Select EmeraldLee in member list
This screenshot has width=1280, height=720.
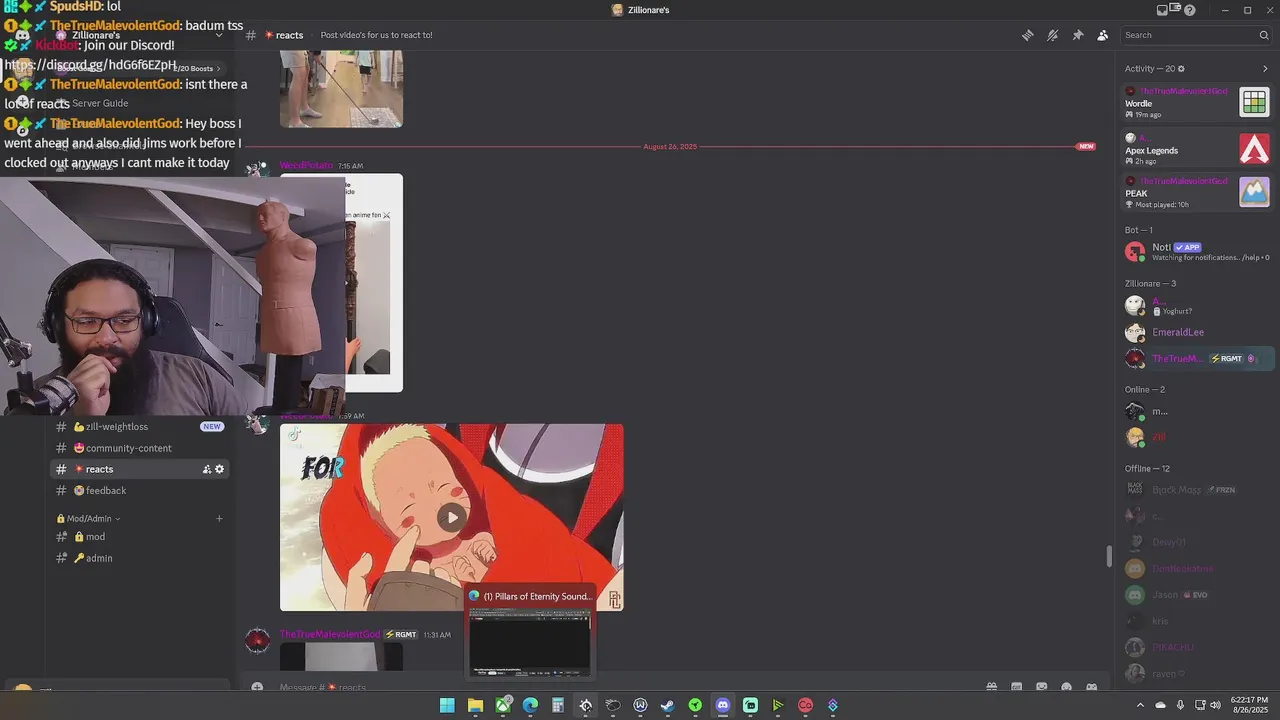point(1197,332)
